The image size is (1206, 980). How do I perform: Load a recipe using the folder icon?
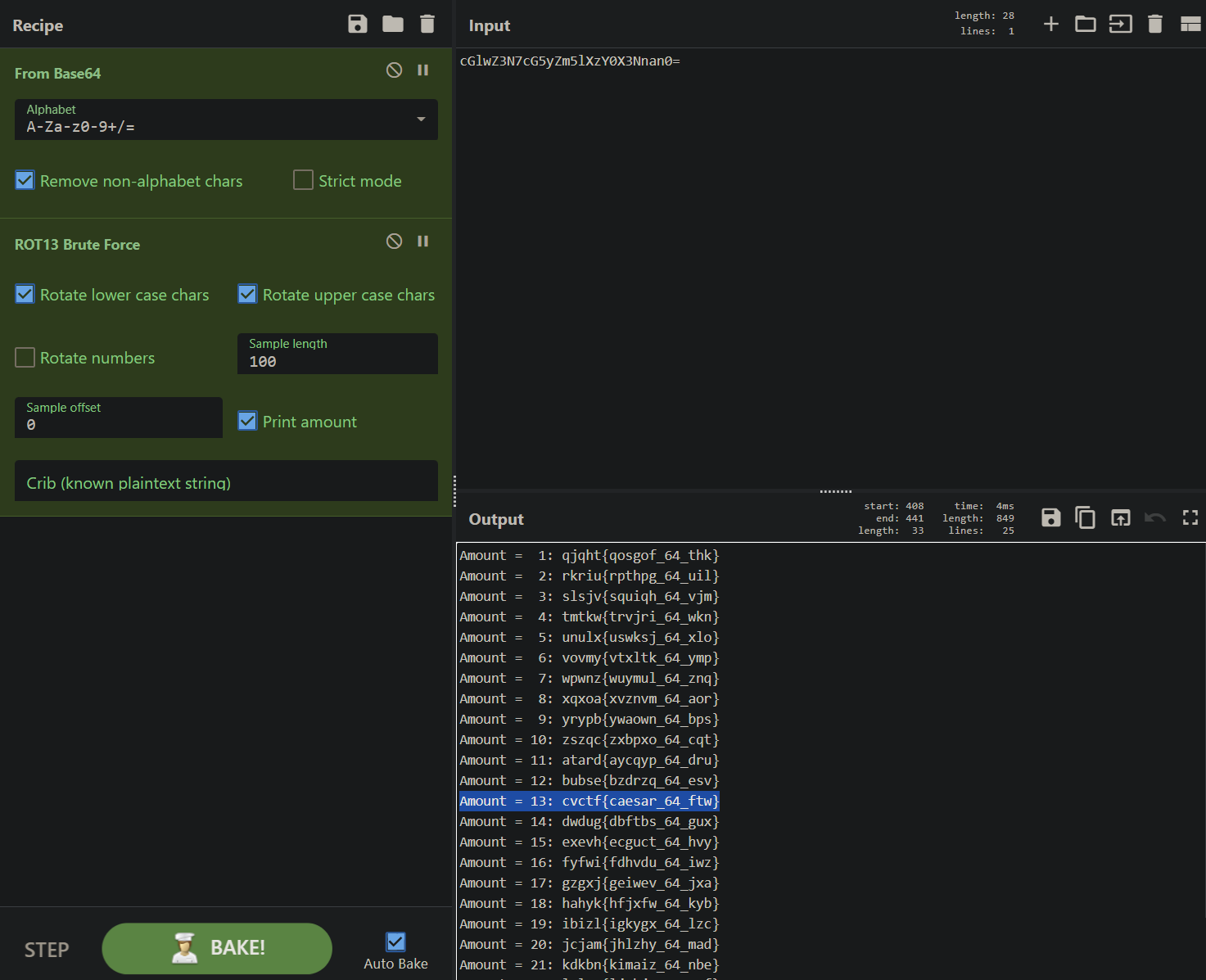pyautogui.click(x=393, y=24)
